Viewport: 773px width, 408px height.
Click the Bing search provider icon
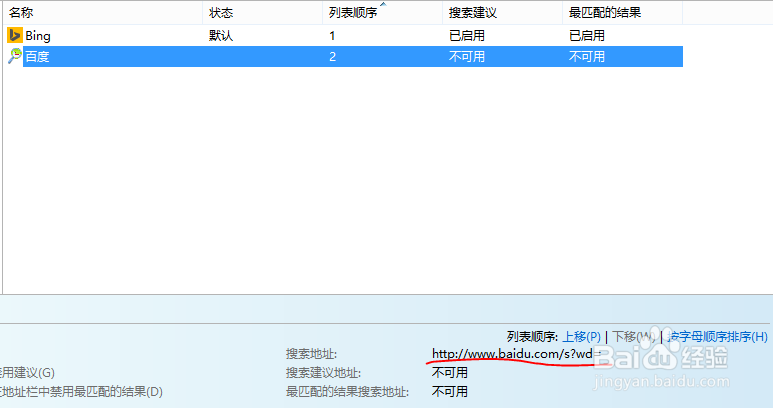pos(15,35)
